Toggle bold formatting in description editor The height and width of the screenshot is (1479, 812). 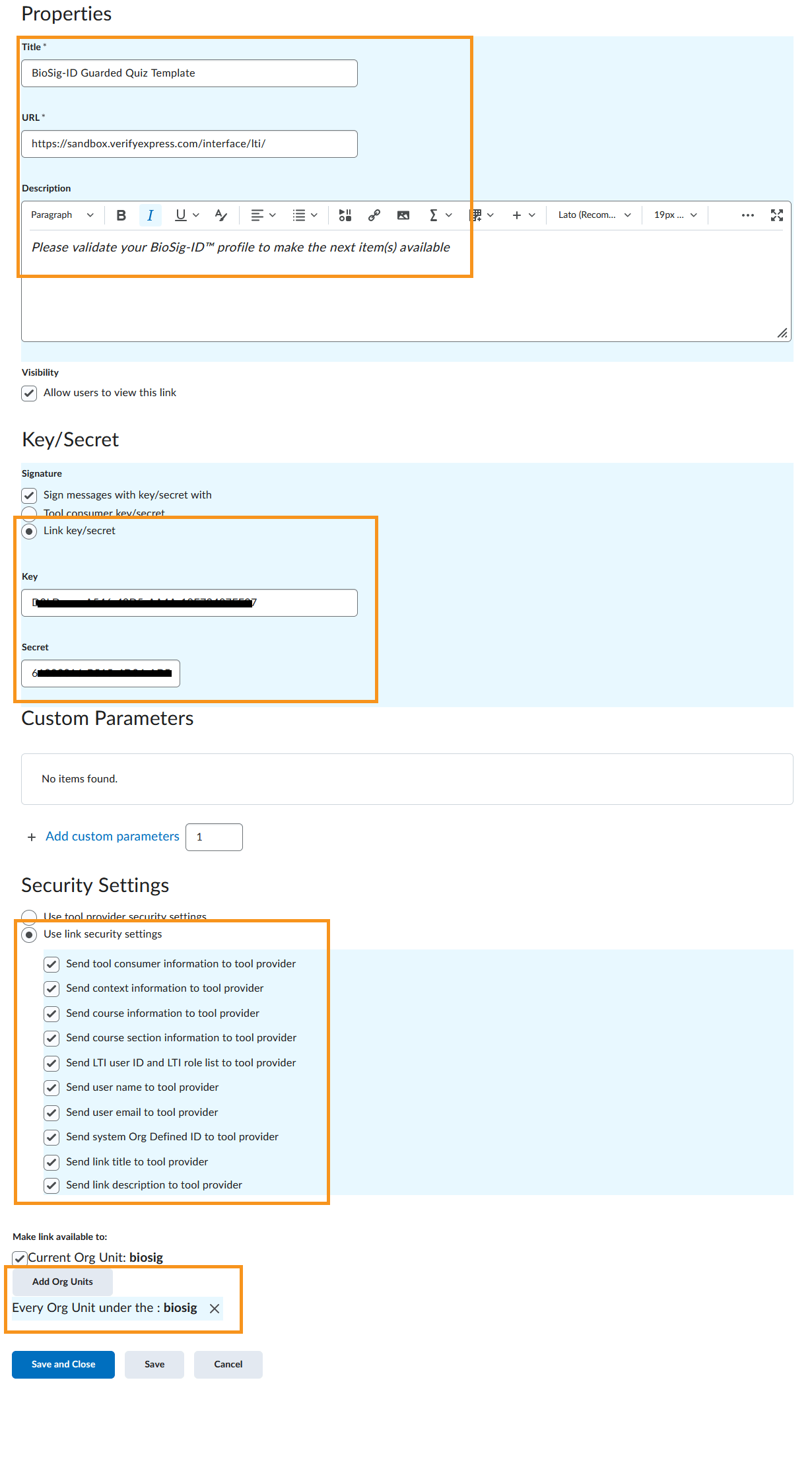click(x=121, y=215)
